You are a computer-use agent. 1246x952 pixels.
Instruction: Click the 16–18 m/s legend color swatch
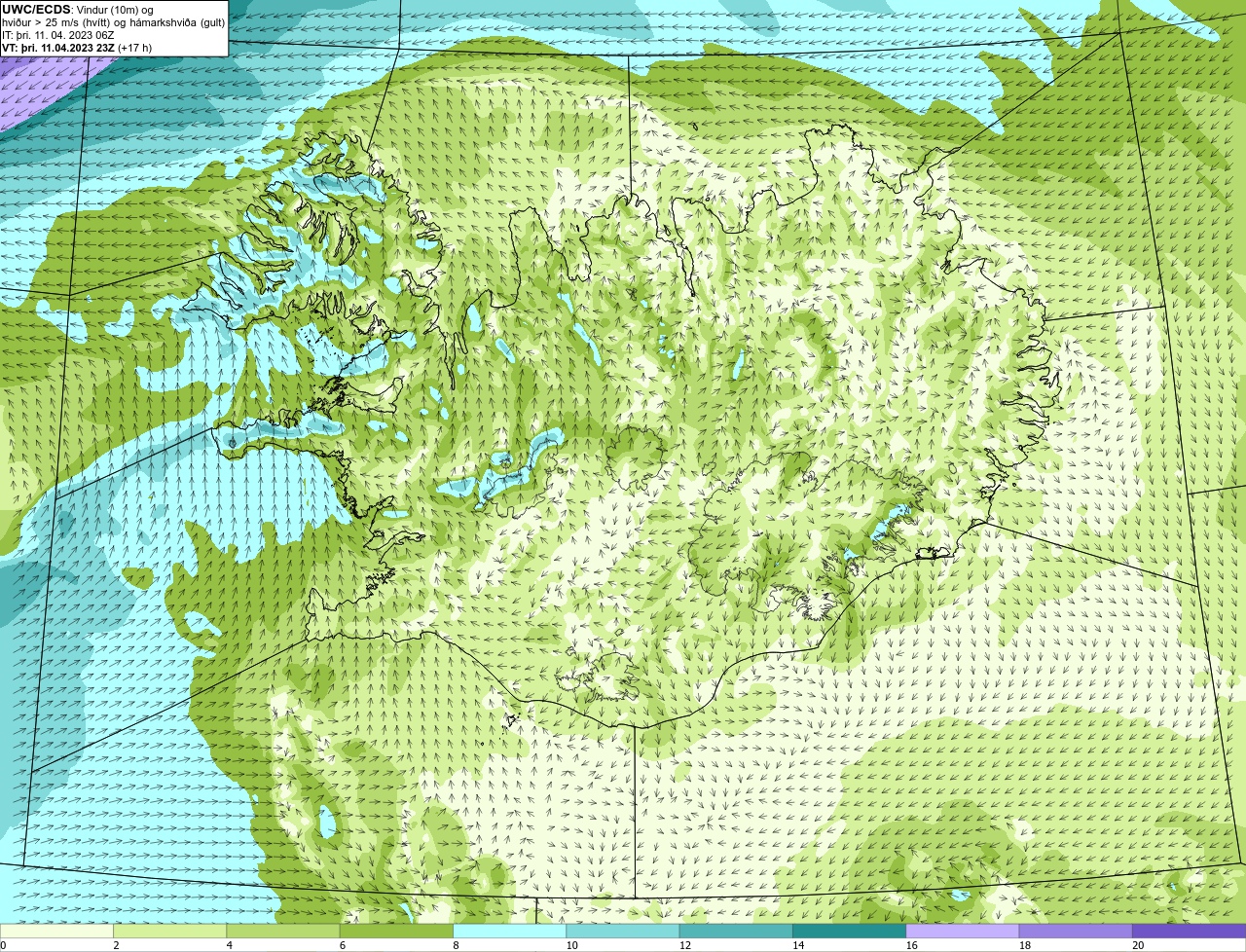(x=962, y=931)
